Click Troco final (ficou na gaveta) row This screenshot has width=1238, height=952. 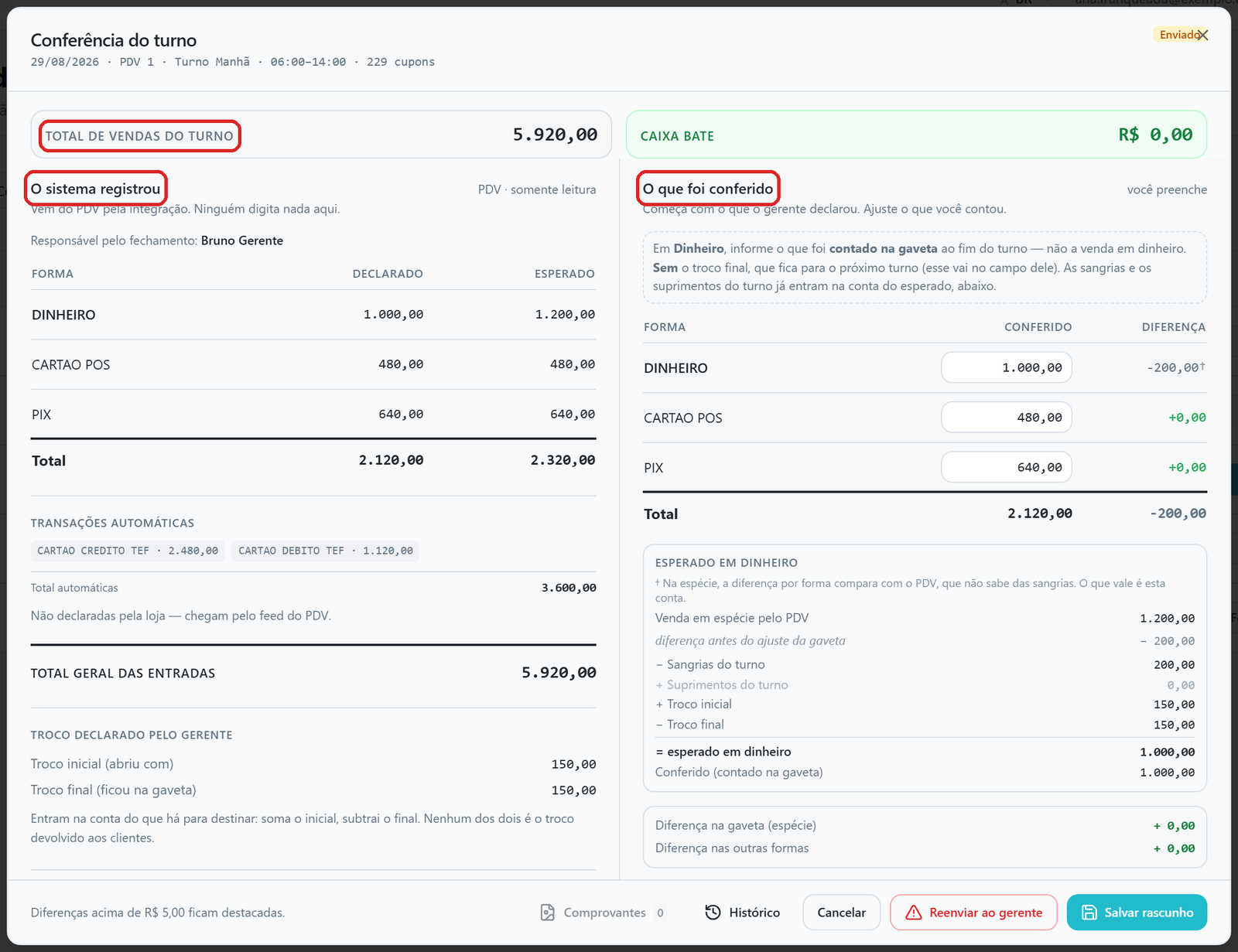point(313,790)
